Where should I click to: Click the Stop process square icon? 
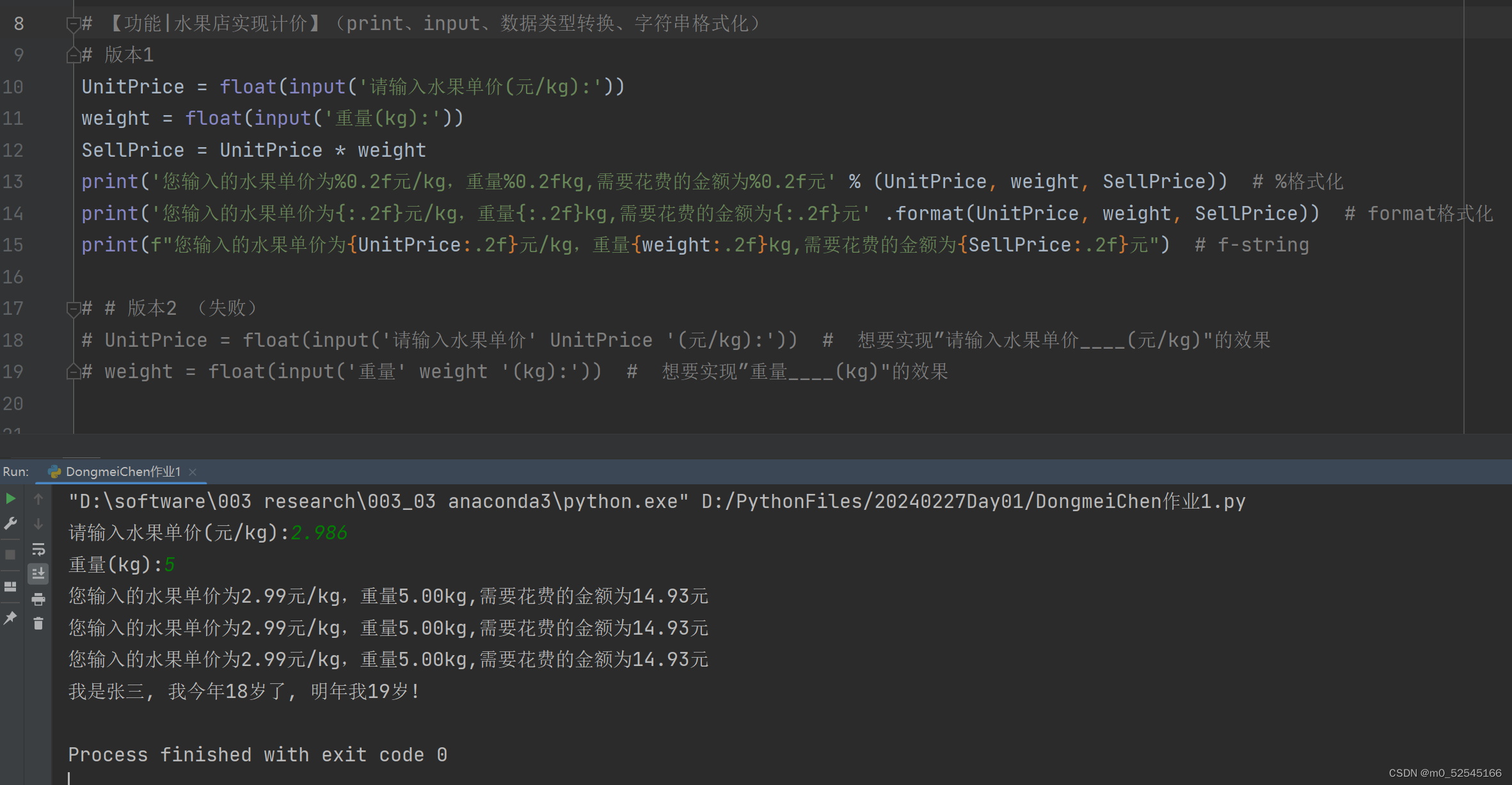click(x=10, y=555)
